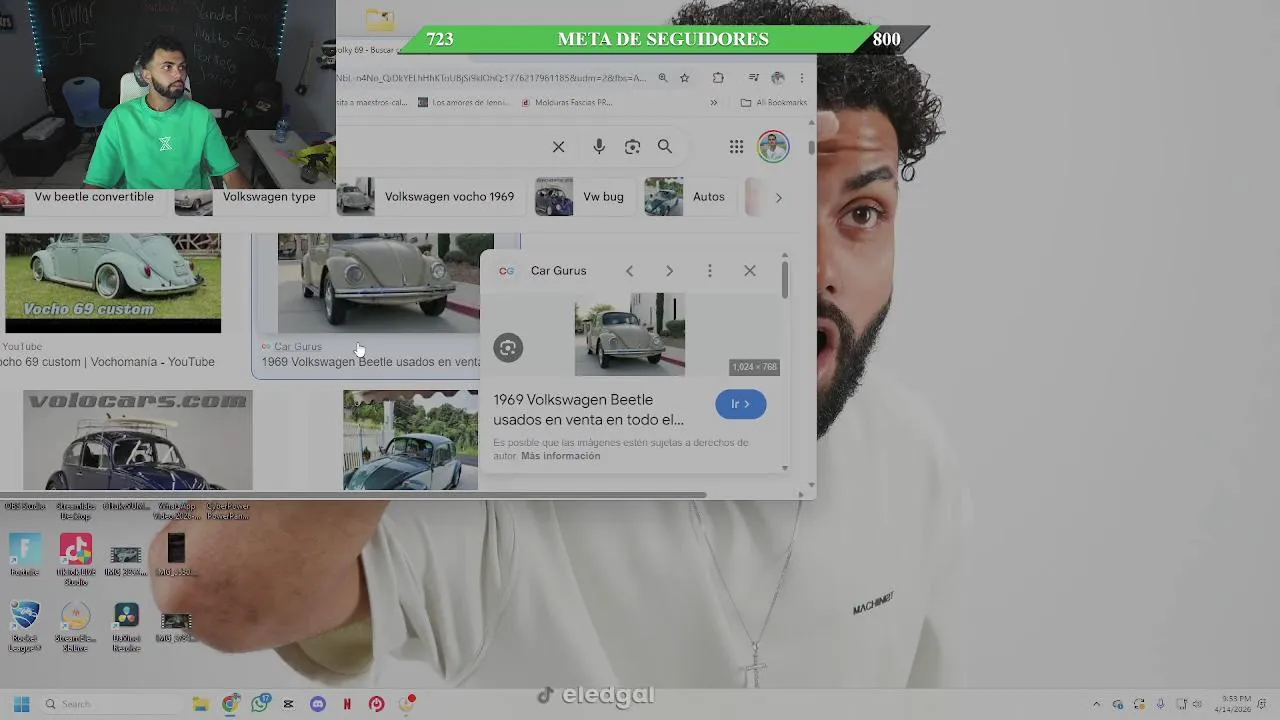The image size is (1280, 720).
Task: Start voice search with the microphone icon
Action: (x=599, y=147)
